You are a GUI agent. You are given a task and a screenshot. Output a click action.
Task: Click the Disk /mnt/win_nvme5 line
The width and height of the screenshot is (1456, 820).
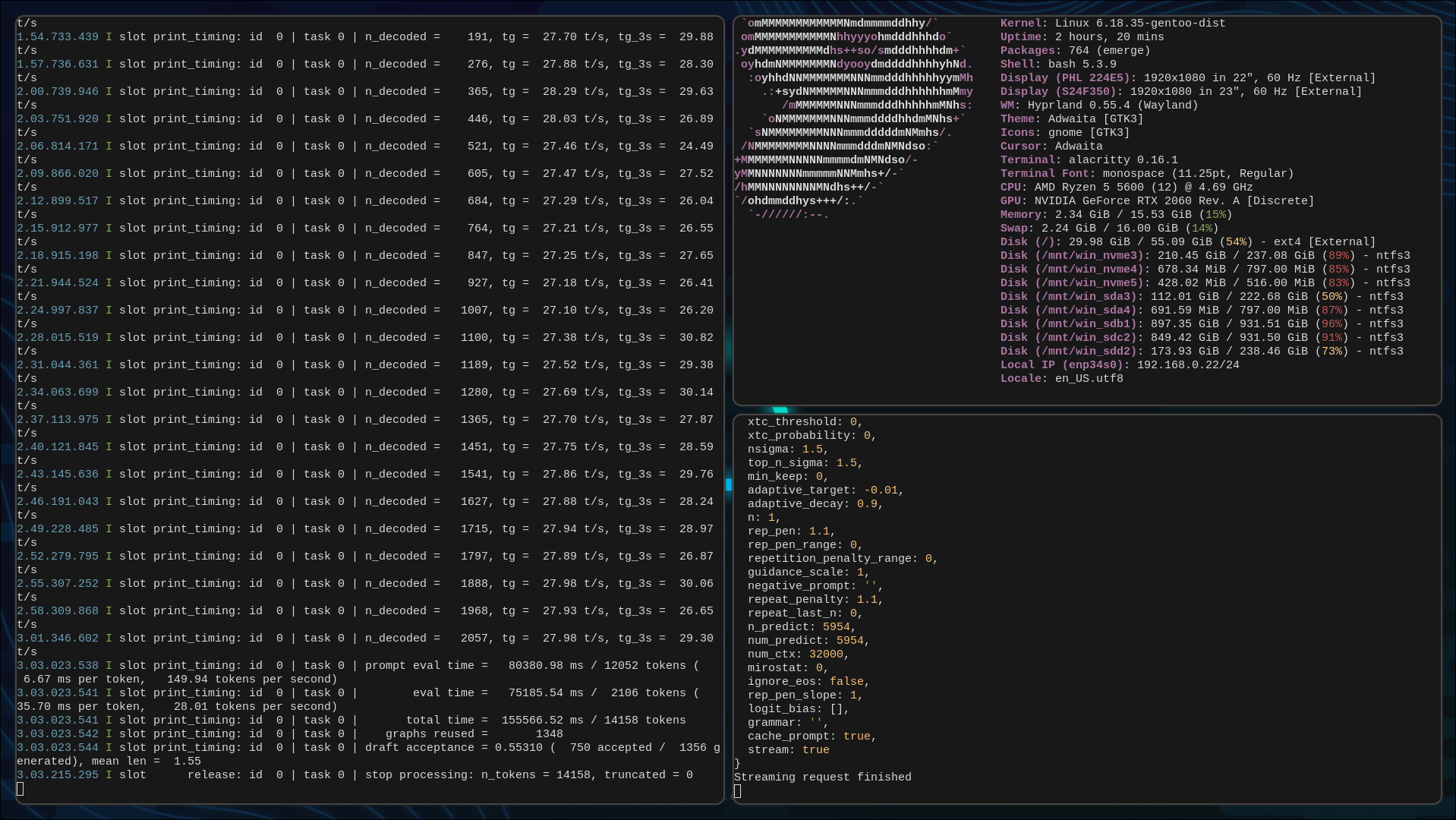click(1205, 283)
